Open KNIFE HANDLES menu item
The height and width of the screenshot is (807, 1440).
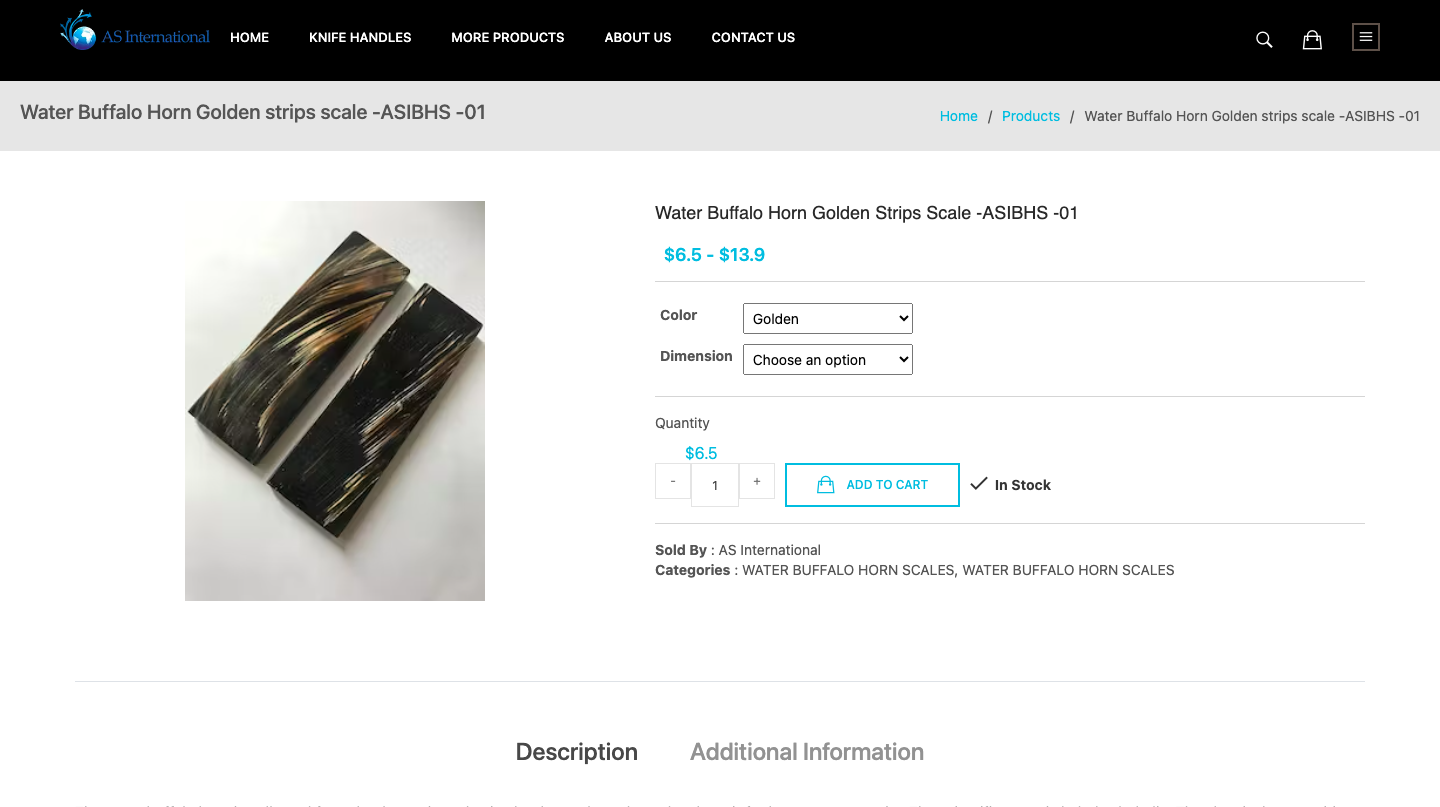click(x=360, y=37)
